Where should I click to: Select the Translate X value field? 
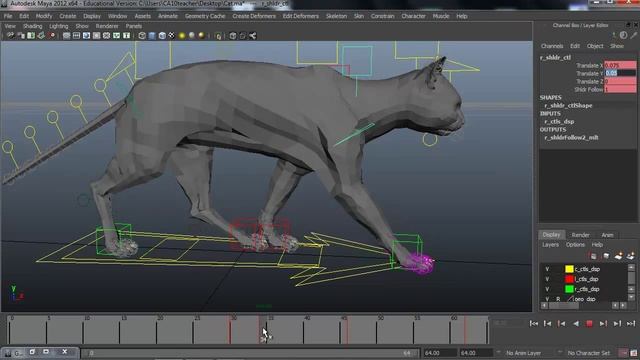click(x=620, y=65)
